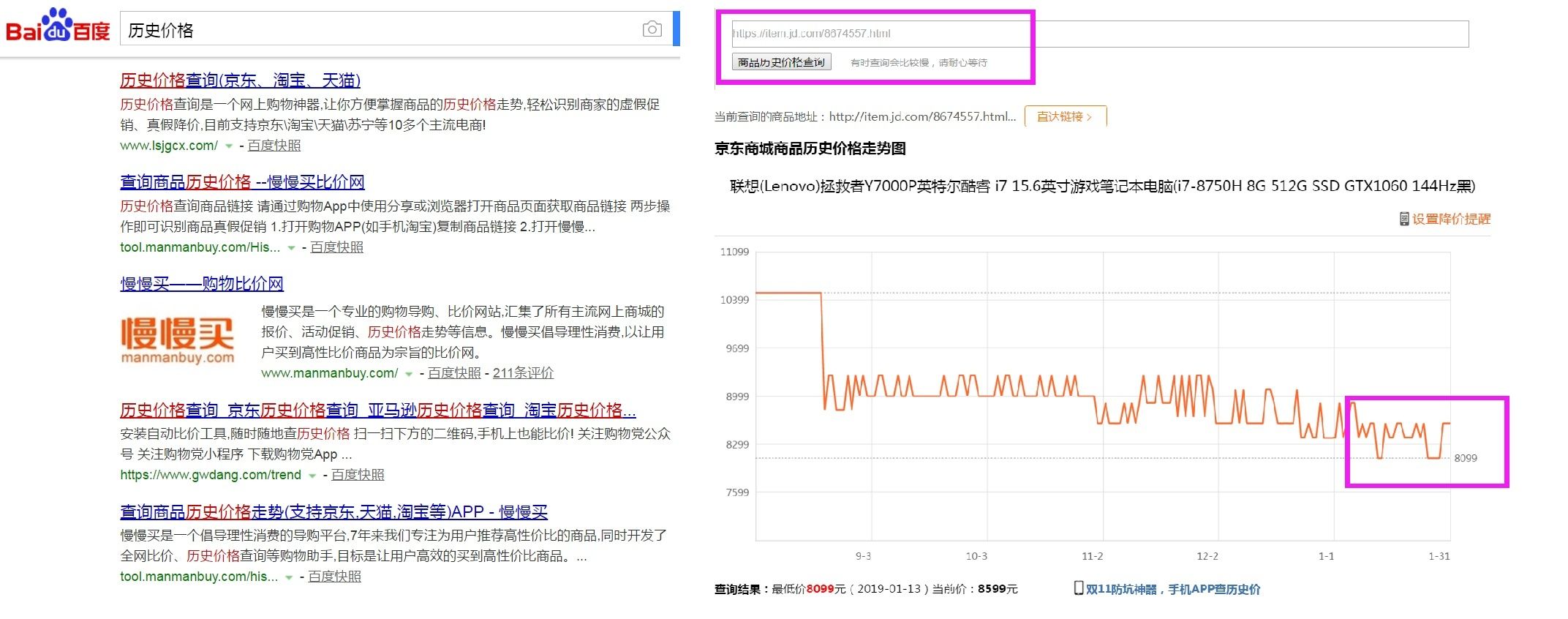Viewport: 1568px width, 619px height.
Task: Click the manmanbuy.com logo thumbnail
Action: 177,341
